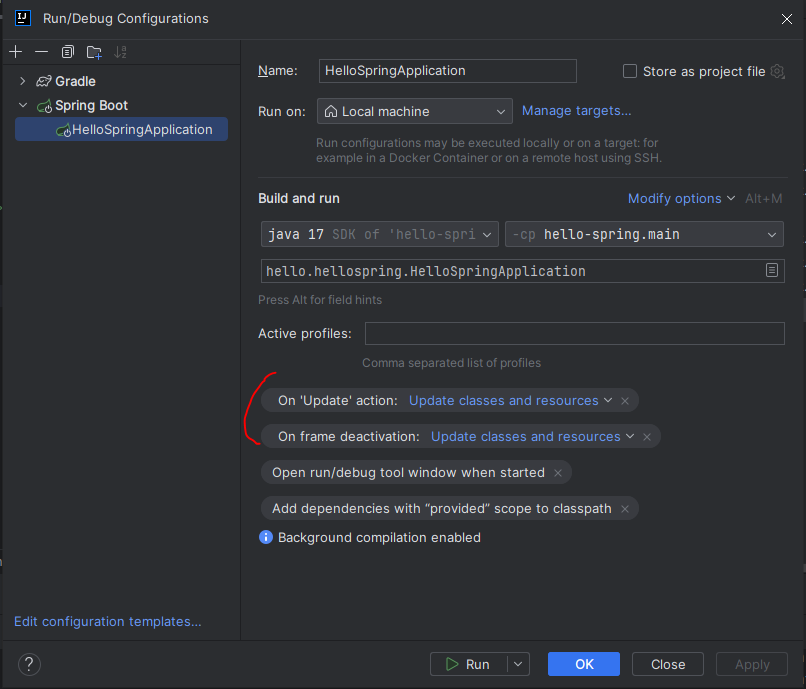
Task: Open the Store as project file settings gear
Action: [778, 71]
